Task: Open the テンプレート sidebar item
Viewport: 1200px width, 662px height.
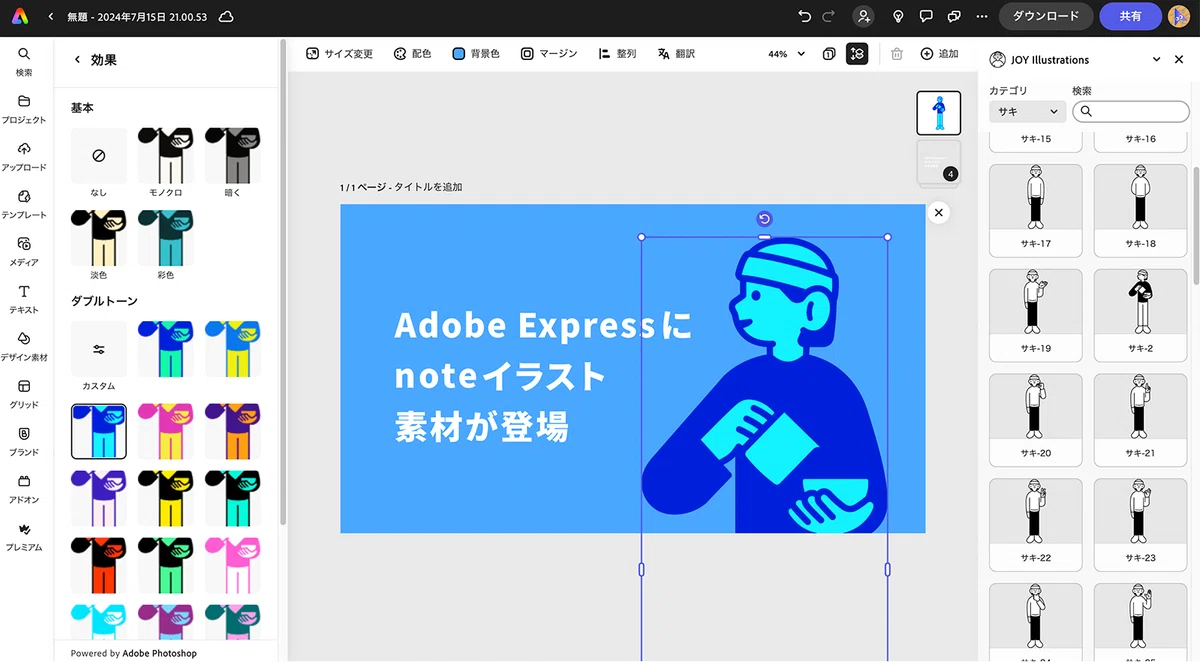Action: 24,203
